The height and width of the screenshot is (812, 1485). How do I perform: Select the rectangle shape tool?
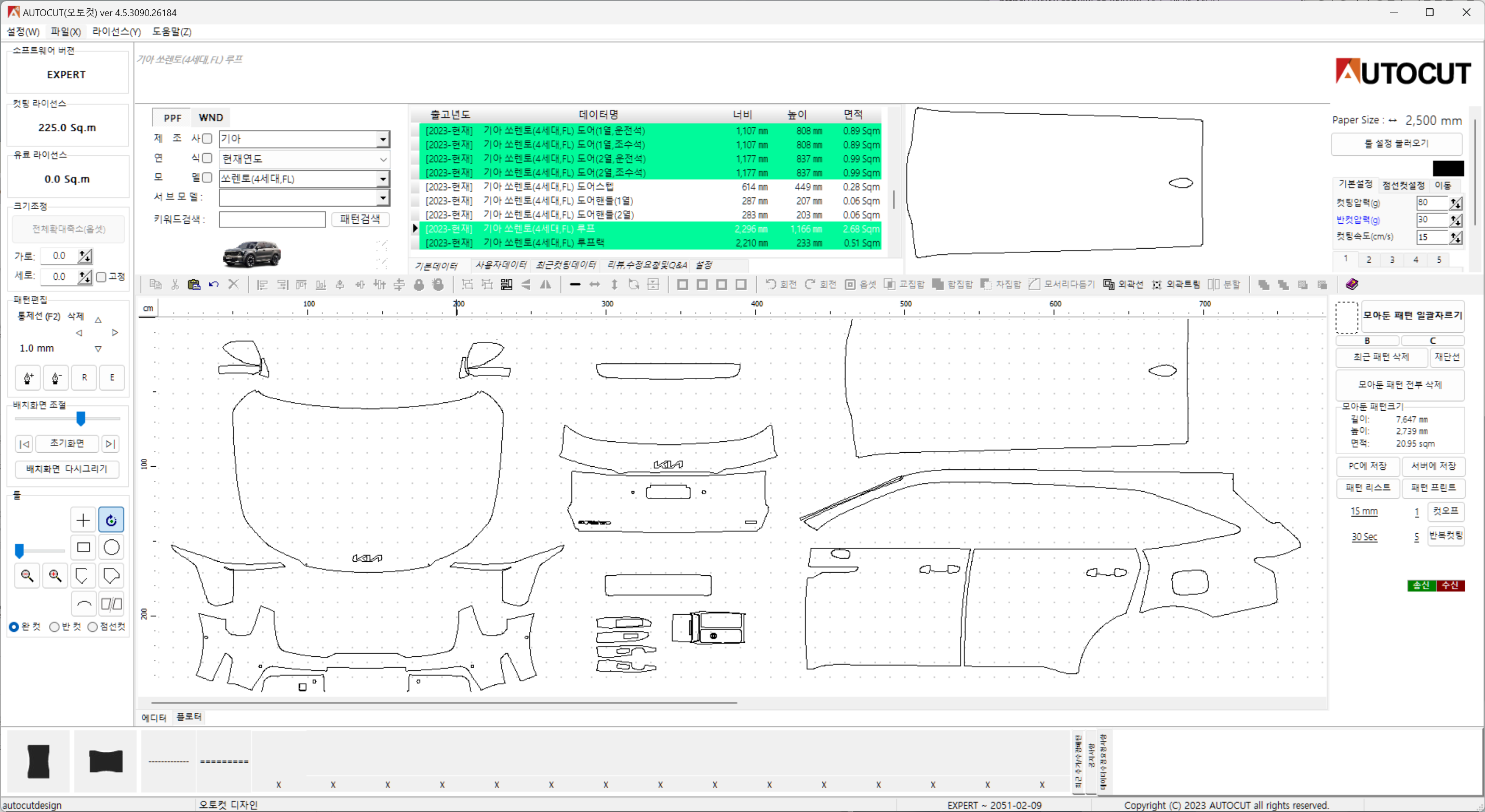click(x=83, y=547)
